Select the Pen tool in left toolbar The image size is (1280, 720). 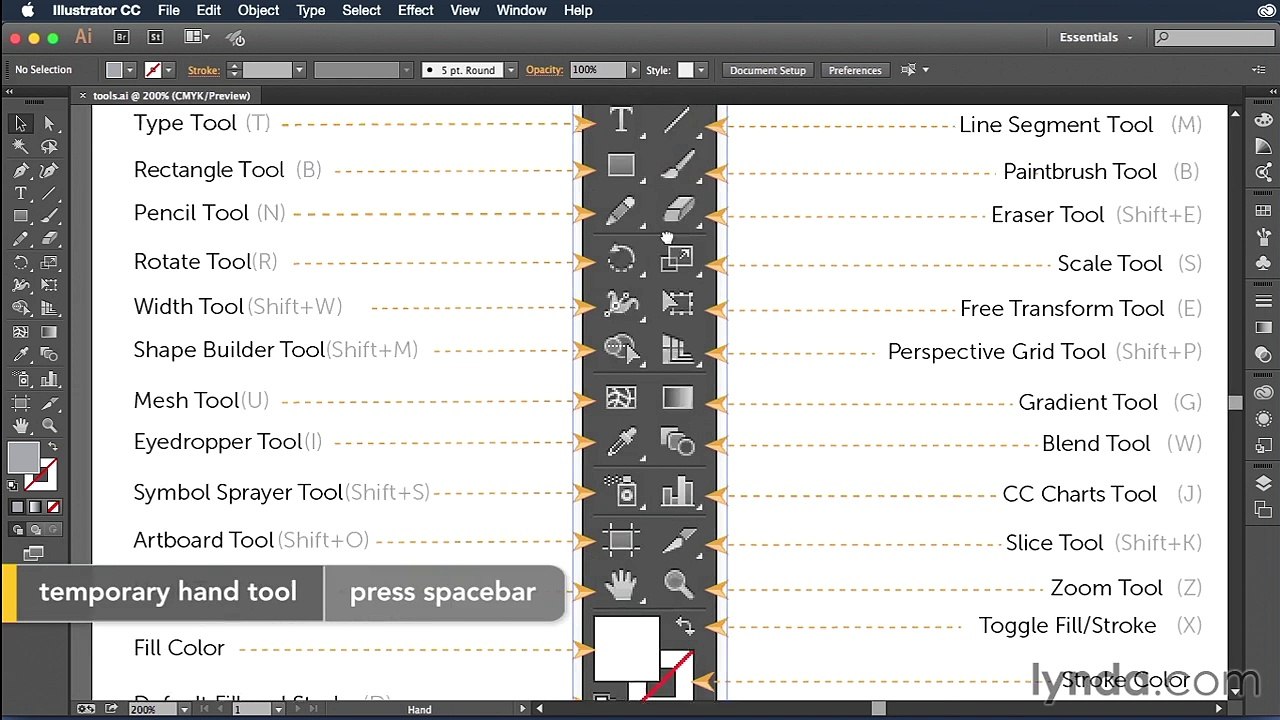coord(20,171)
